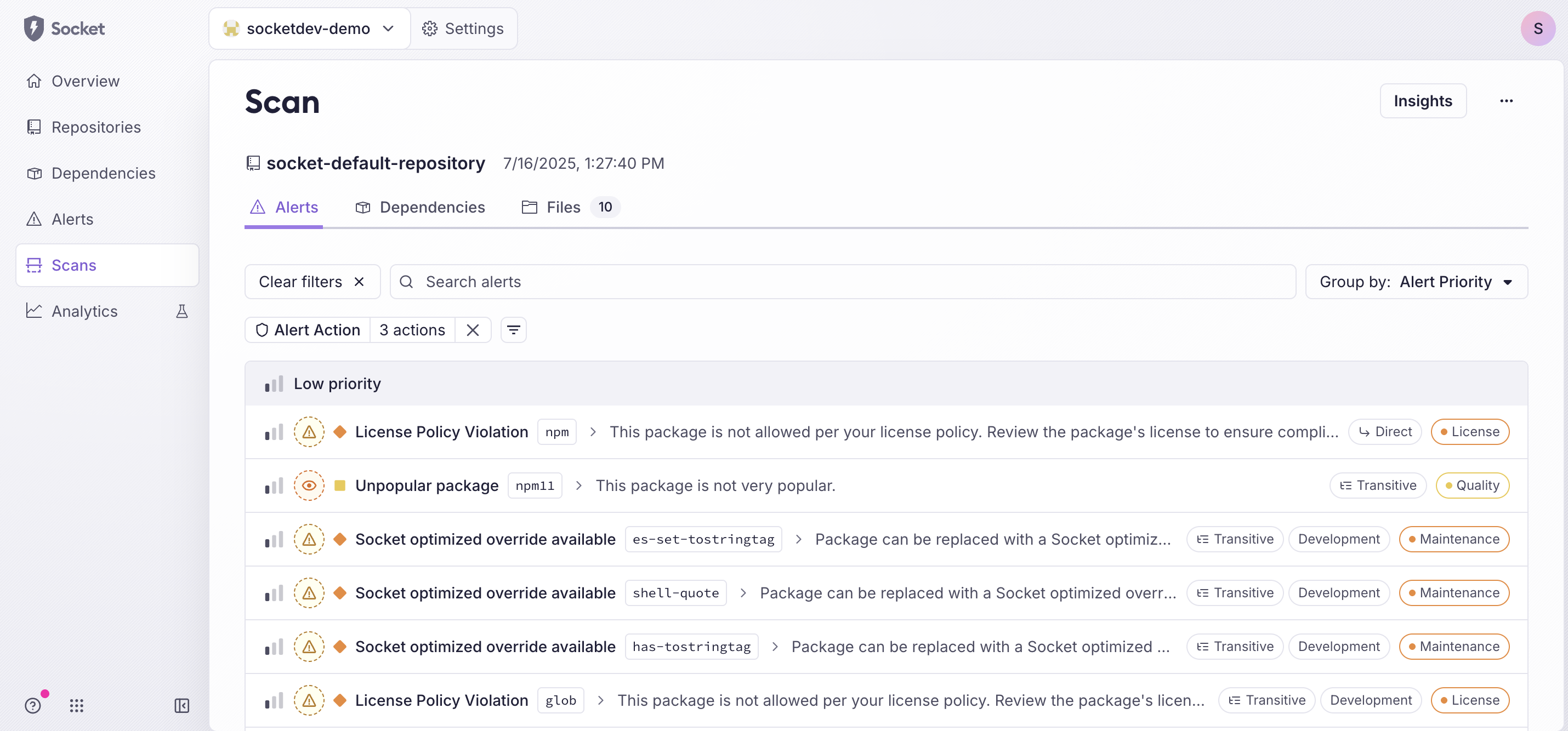Viewport: 1568px width, 731px height.
Task: Click the Analytics beta flask icon
Action: tap(181, 311)
